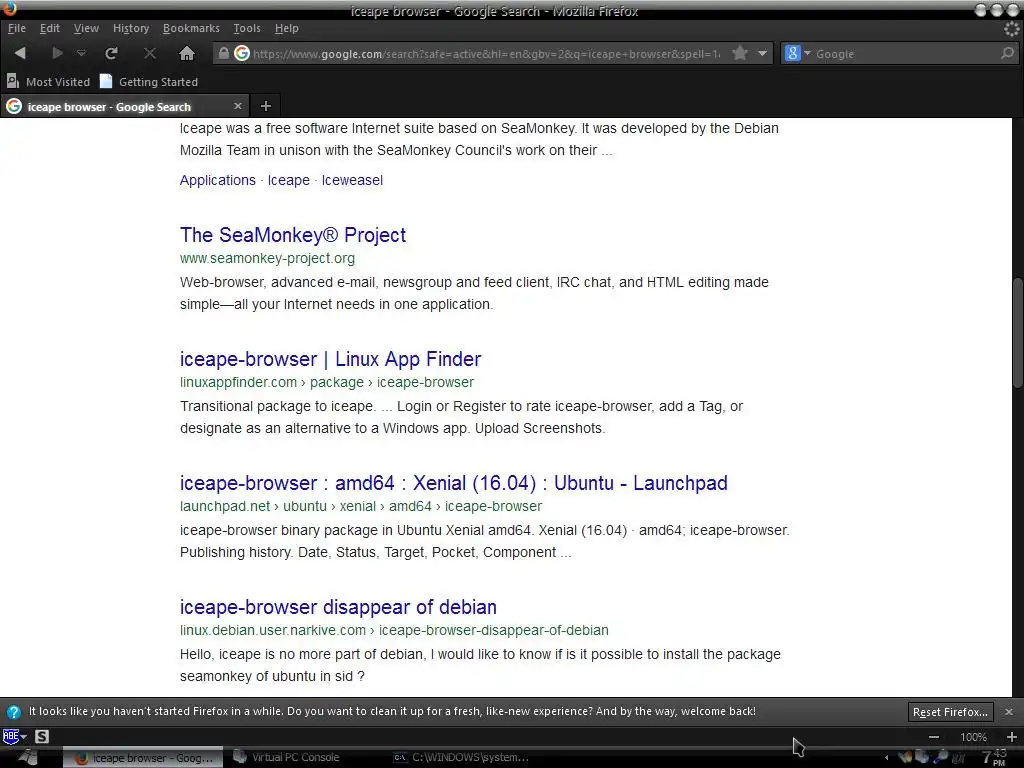Click the vertical page scrollbar thumb
This screenshot has width=1024, height=768.
pyautogui.click(x=1018, y=334)
